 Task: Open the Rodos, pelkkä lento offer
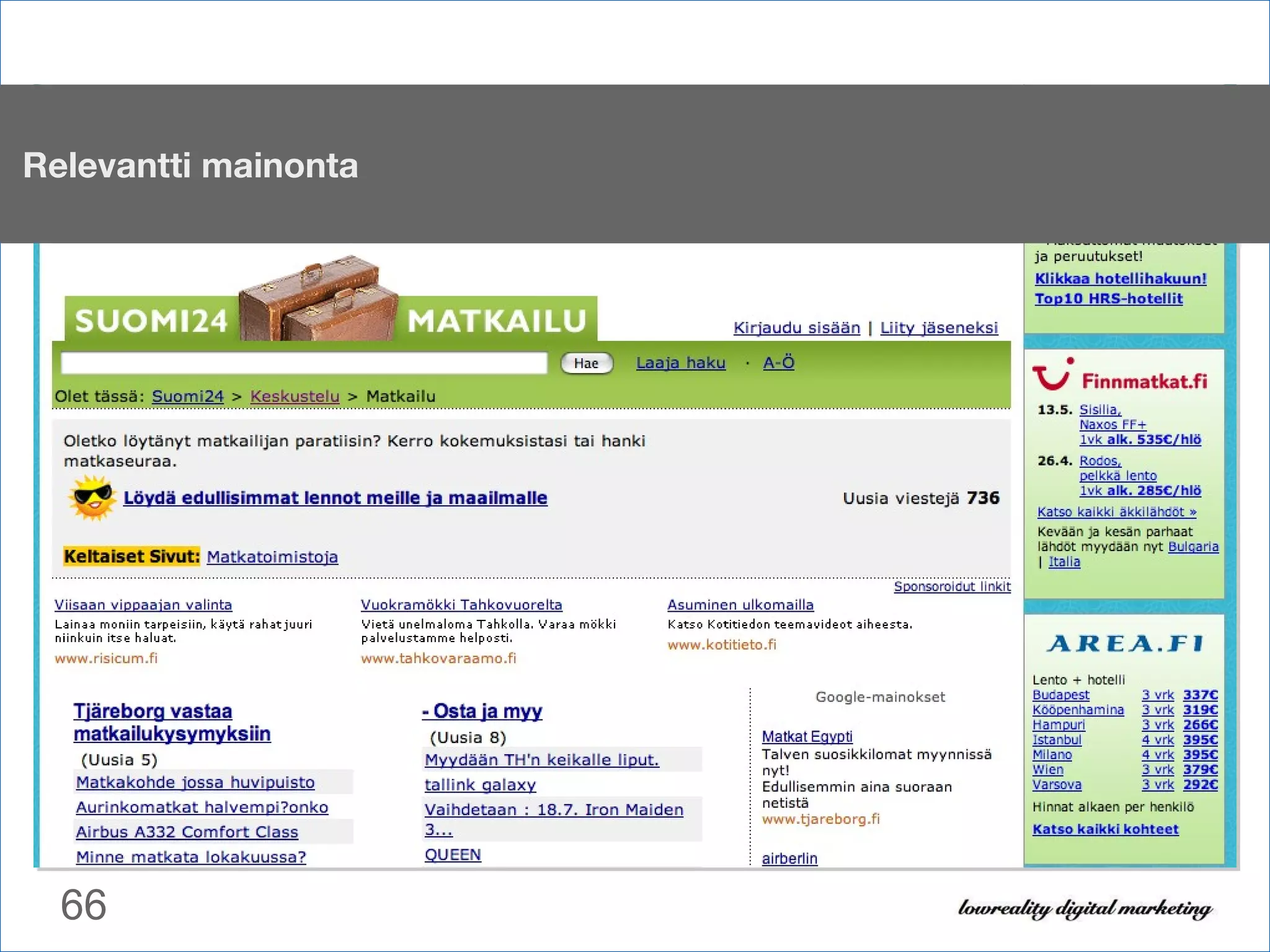tap(1140, 476)
